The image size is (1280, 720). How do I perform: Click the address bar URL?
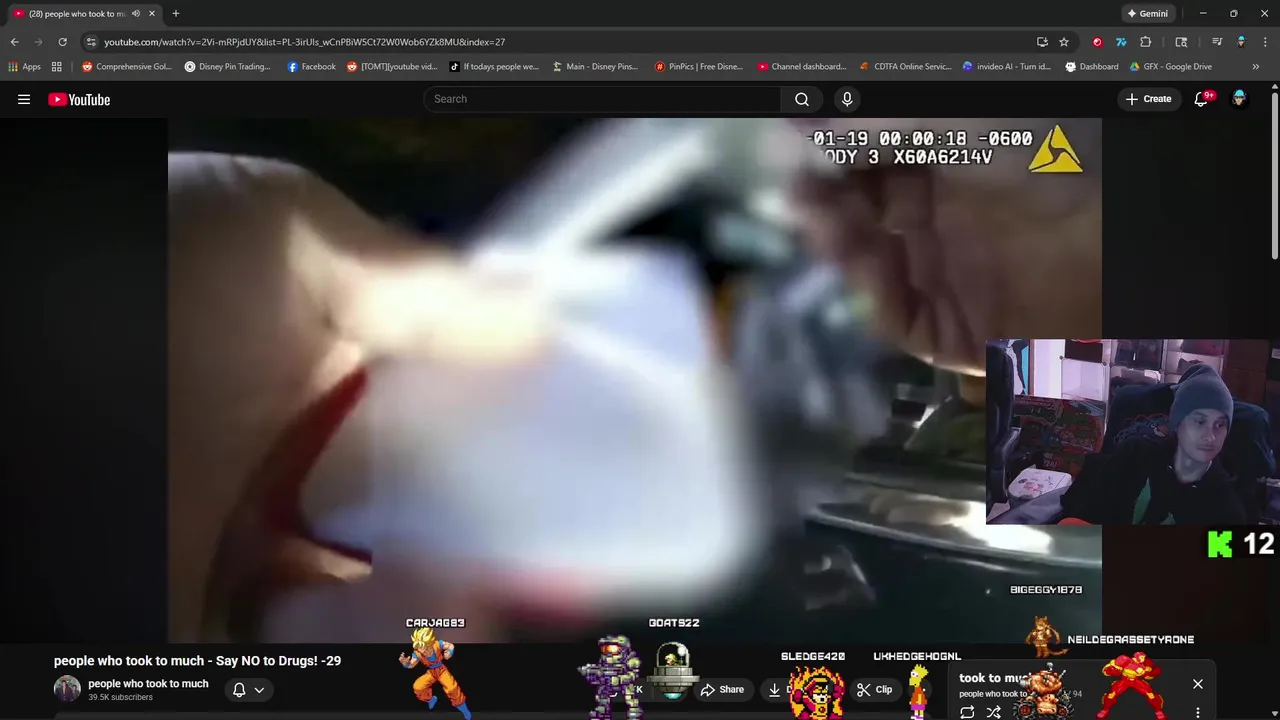(x=304, y=42)
